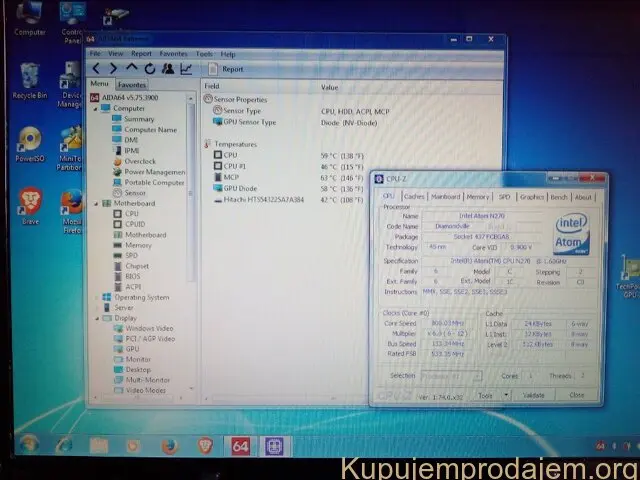The image size is (640, 480).
Task: Open the Favorites menu in AIDA64
Action: tap(173, 53)
